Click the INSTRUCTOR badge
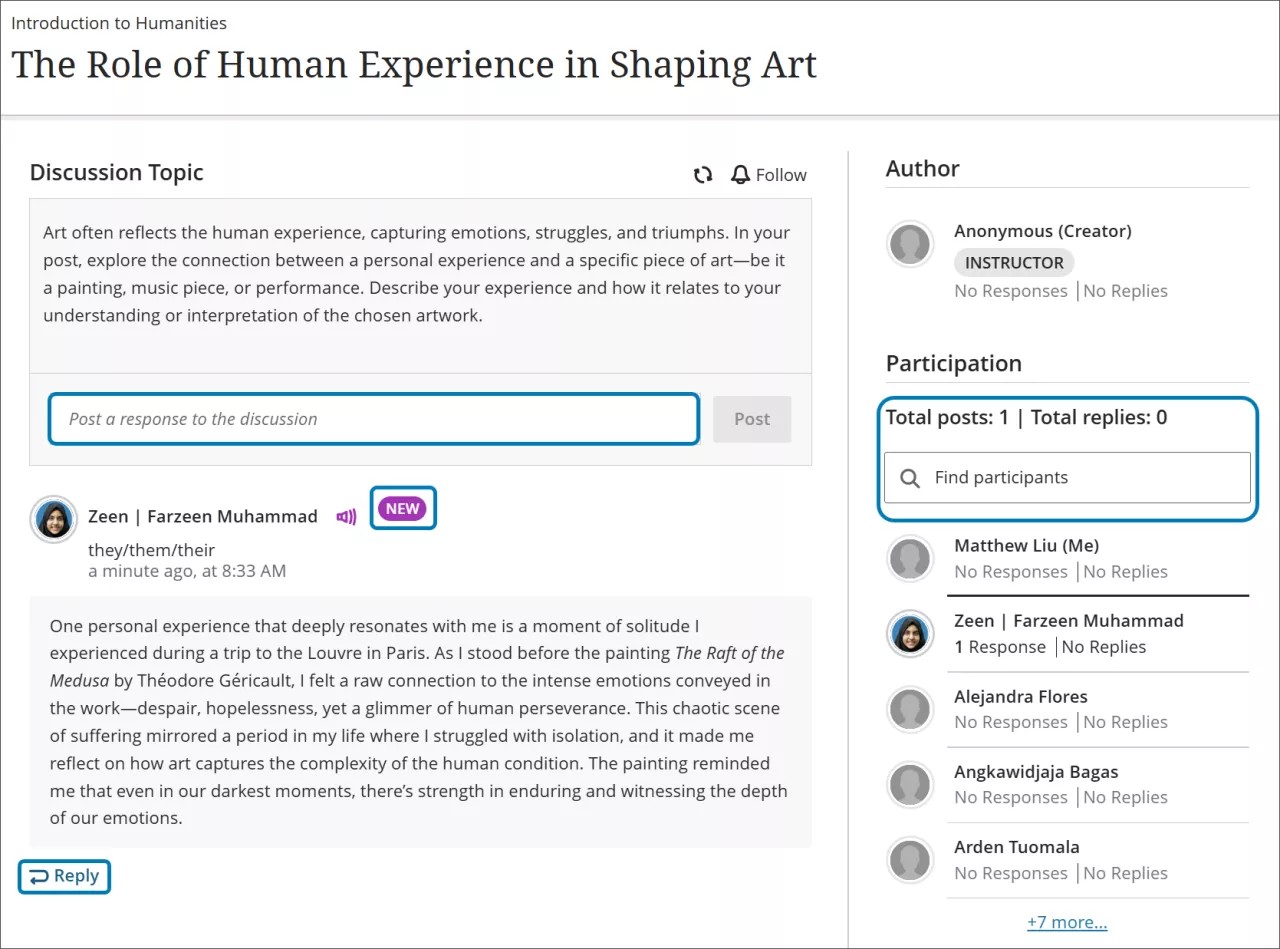The width and height of the screenshot is (1280, 949). coord(1013,262)
